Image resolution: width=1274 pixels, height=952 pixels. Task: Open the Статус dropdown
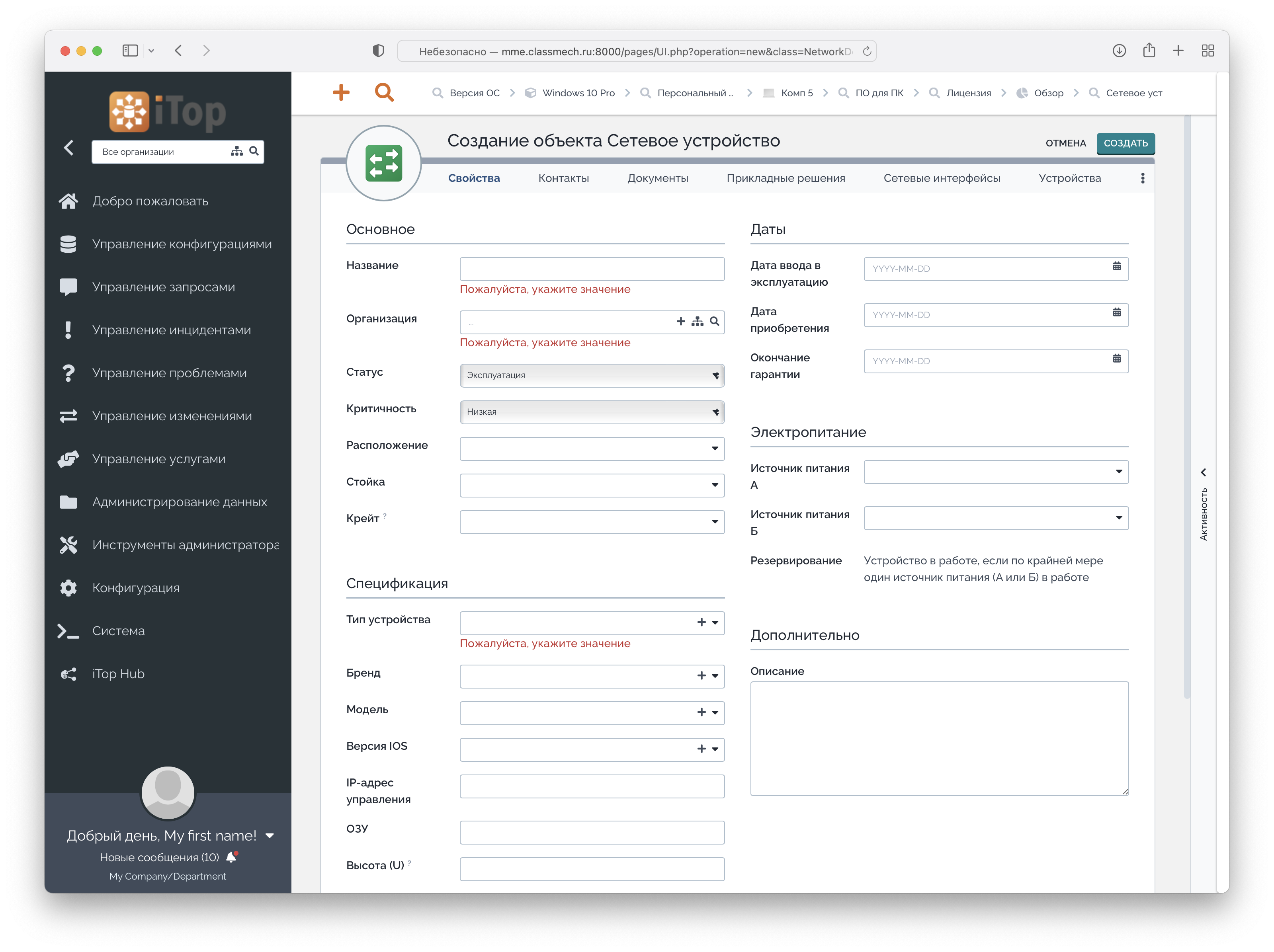click(x=592, y=375)
